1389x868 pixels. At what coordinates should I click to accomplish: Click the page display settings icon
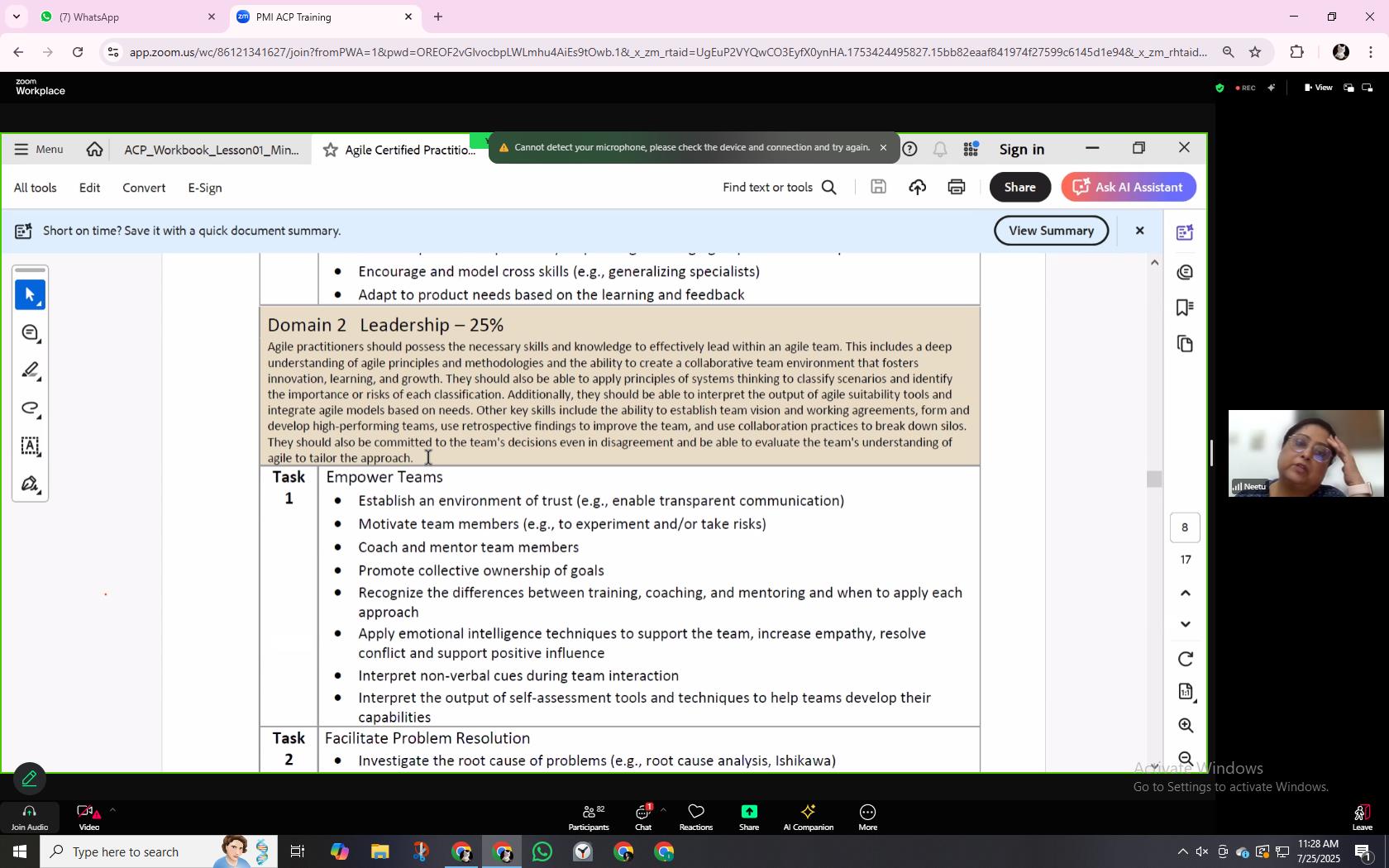tap(1185, 692)
